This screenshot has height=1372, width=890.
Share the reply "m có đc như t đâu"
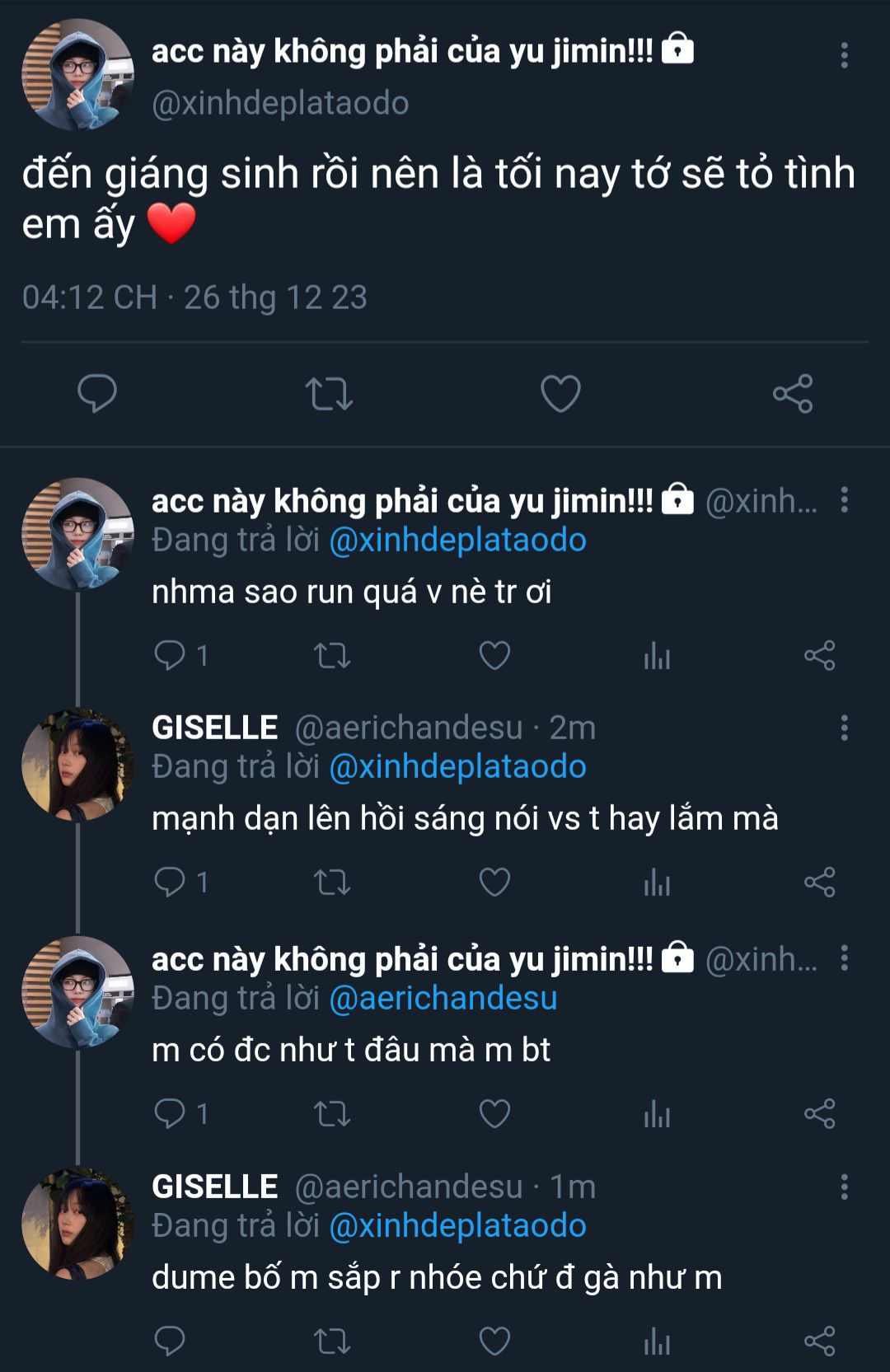(819, 1114)
